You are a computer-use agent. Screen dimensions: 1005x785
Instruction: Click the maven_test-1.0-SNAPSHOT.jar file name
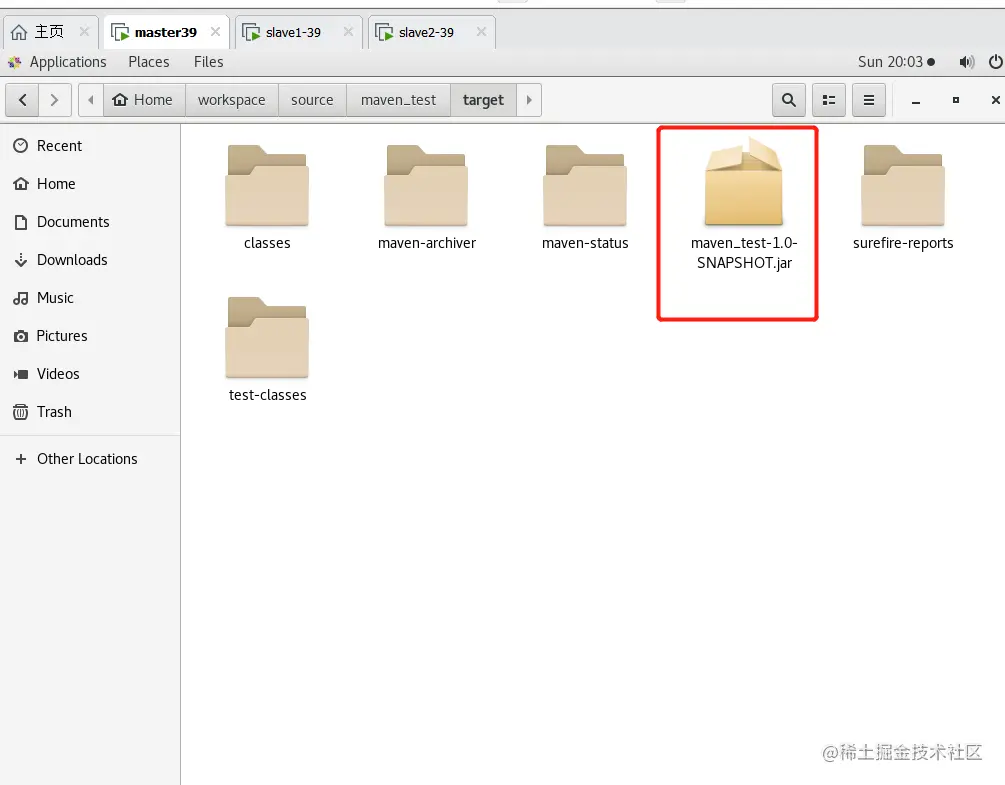[744, 253]
